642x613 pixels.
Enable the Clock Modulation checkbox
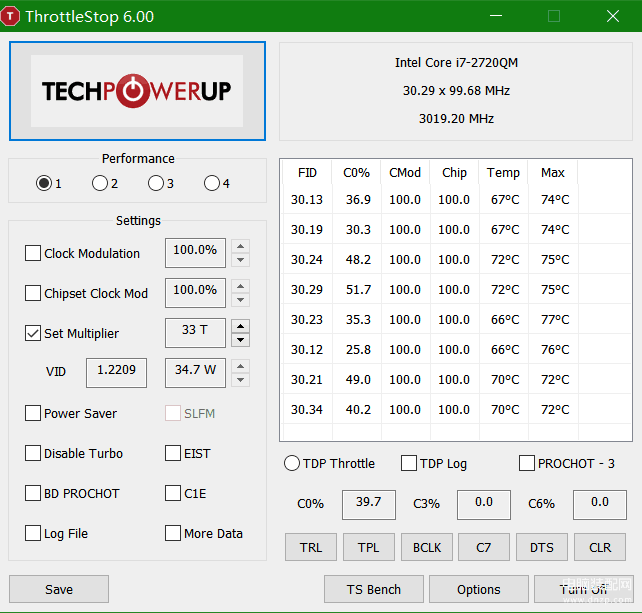tap(33, 253)
